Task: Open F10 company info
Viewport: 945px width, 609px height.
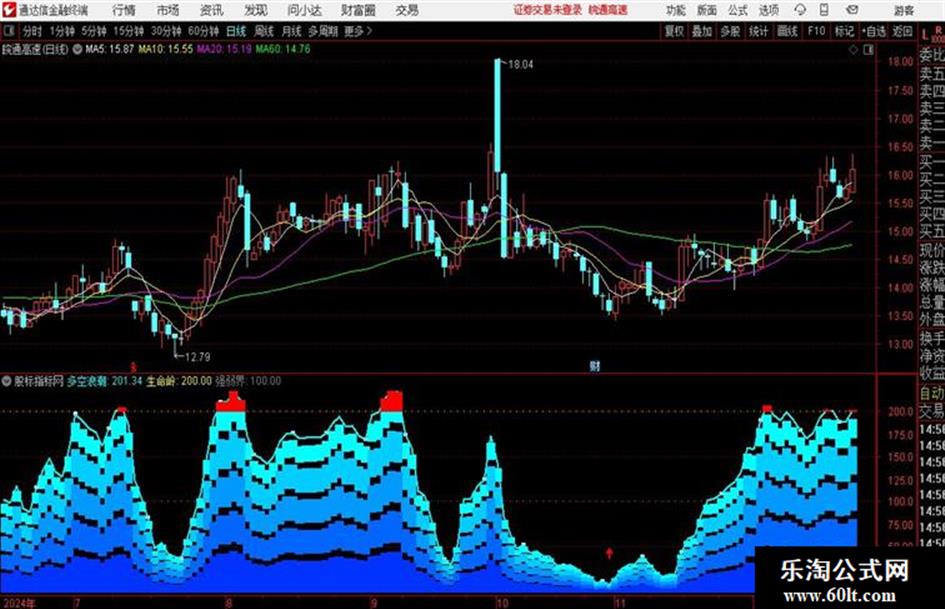Action: (x=816, y=31)
